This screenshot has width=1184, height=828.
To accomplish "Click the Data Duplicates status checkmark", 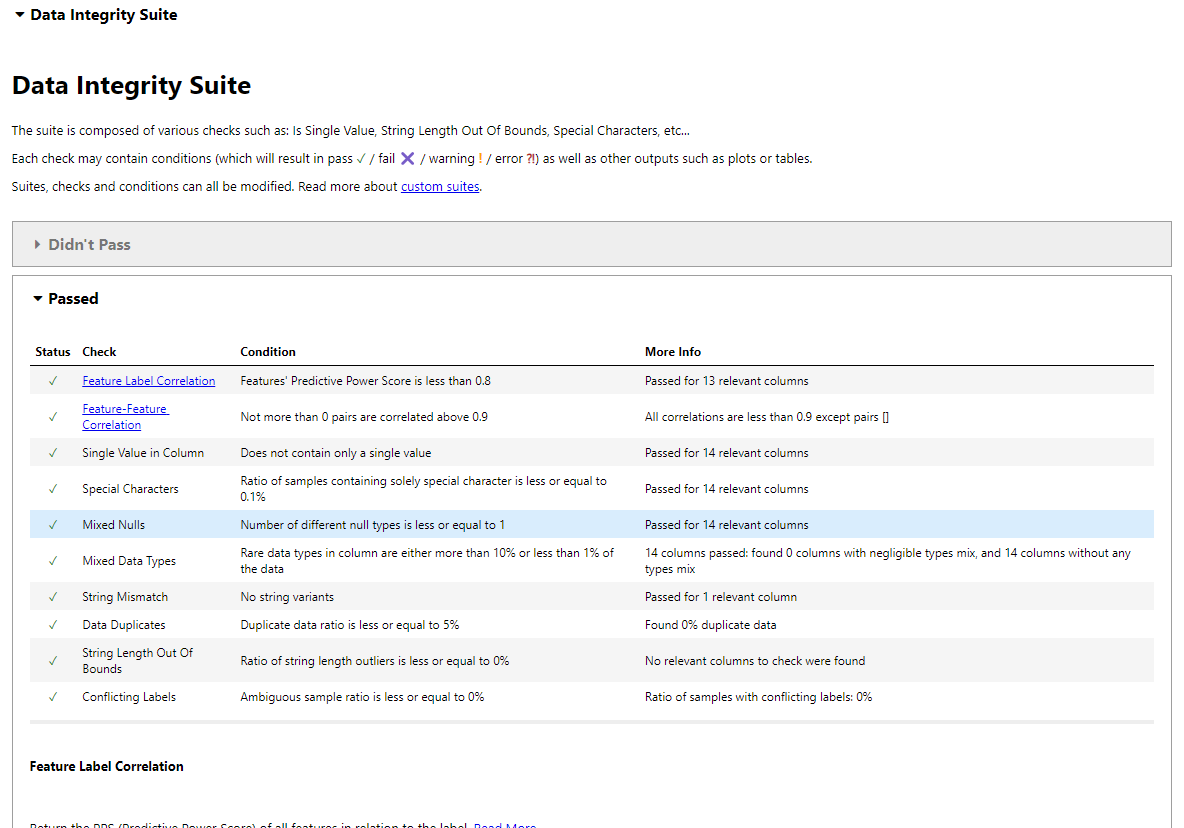I will [x=53, y=625].
